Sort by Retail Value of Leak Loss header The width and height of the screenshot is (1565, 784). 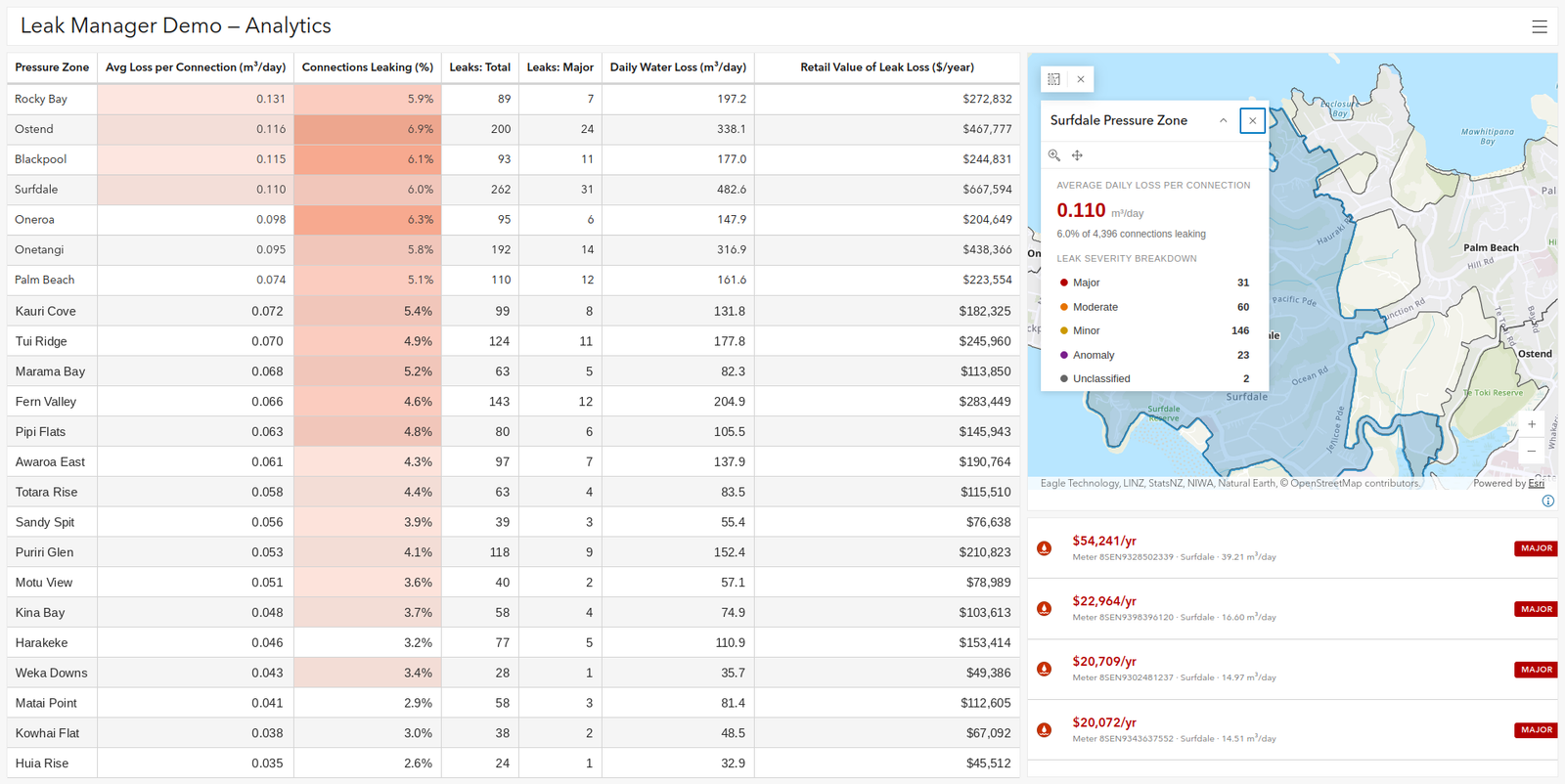point(887,67)
